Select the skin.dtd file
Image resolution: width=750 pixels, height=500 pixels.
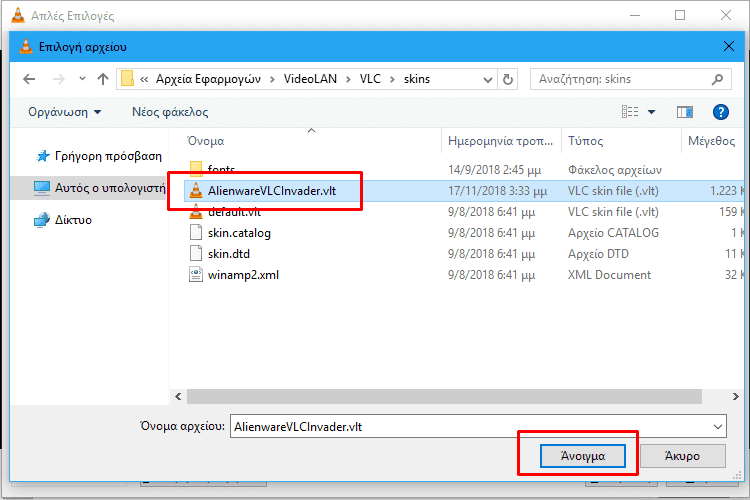tap(229, 254)
